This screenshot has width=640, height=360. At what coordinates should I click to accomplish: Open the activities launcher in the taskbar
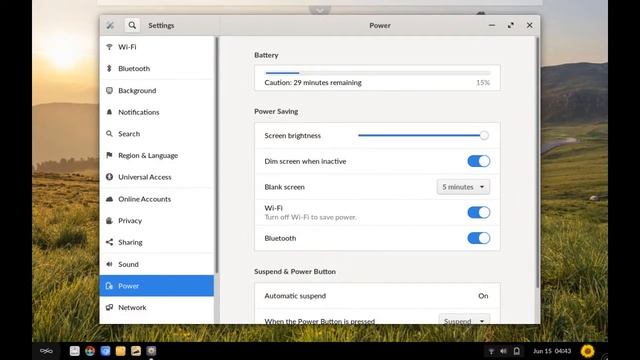[46, 351]
